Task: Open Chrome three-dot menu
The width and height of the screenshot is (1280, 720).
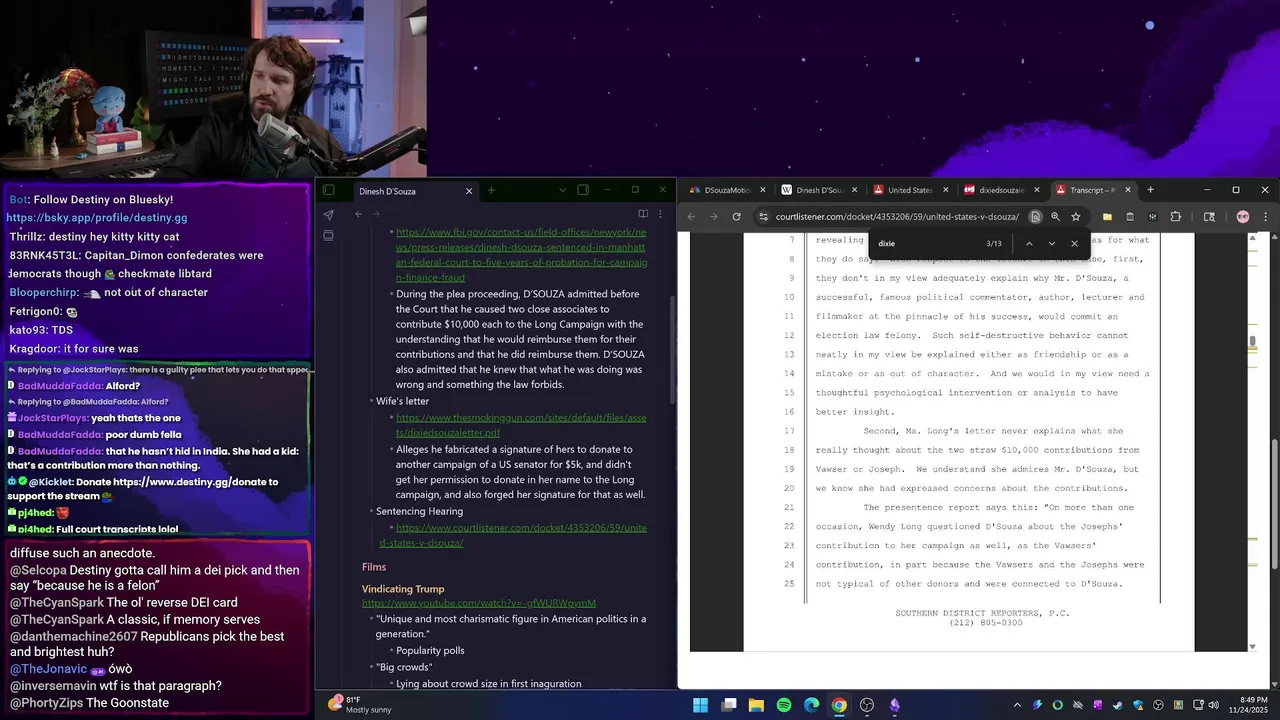Action: pos(1265,217)
